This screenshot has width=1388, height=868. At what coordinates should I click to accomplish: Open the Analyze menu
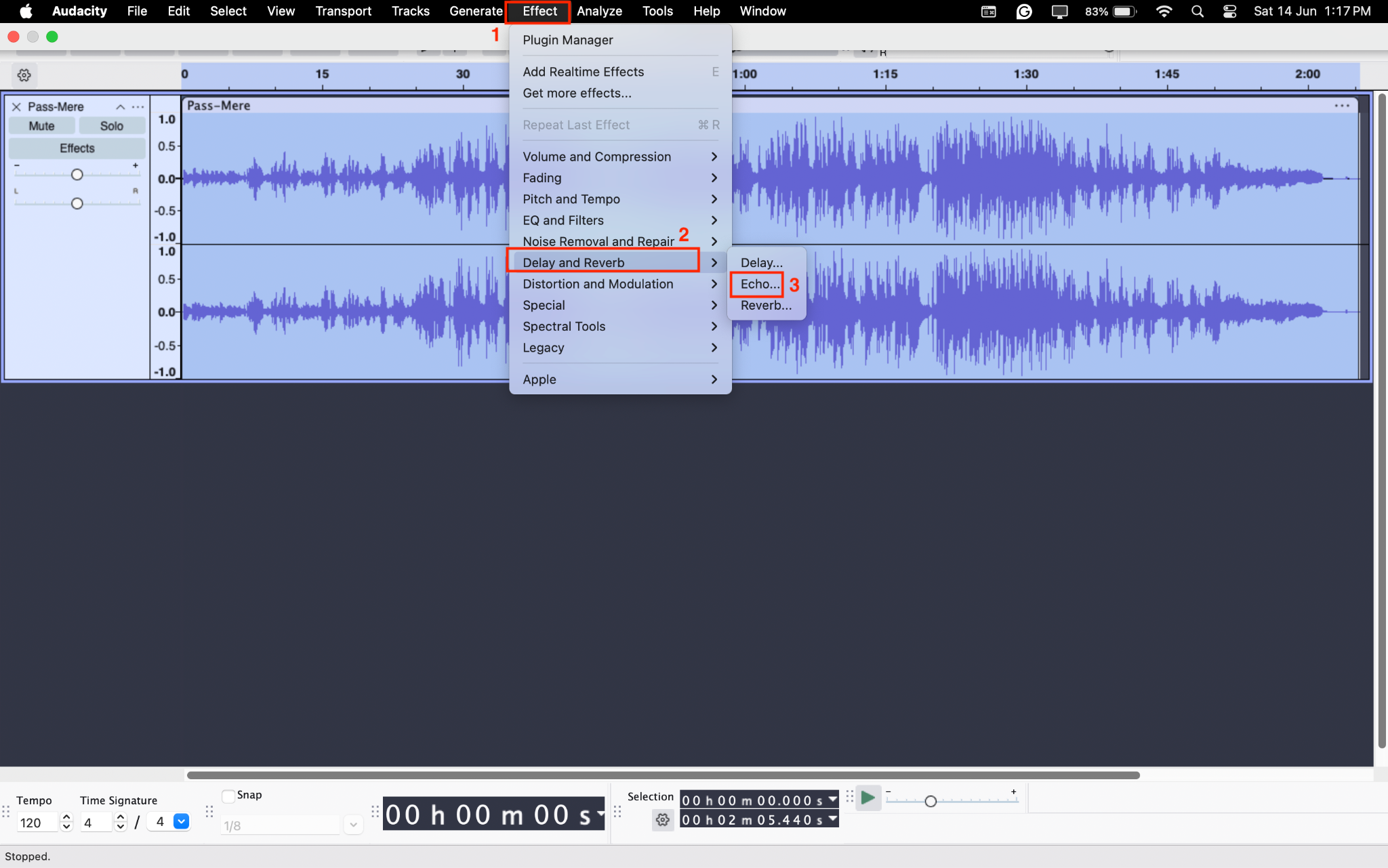click(x=599, y=11)
